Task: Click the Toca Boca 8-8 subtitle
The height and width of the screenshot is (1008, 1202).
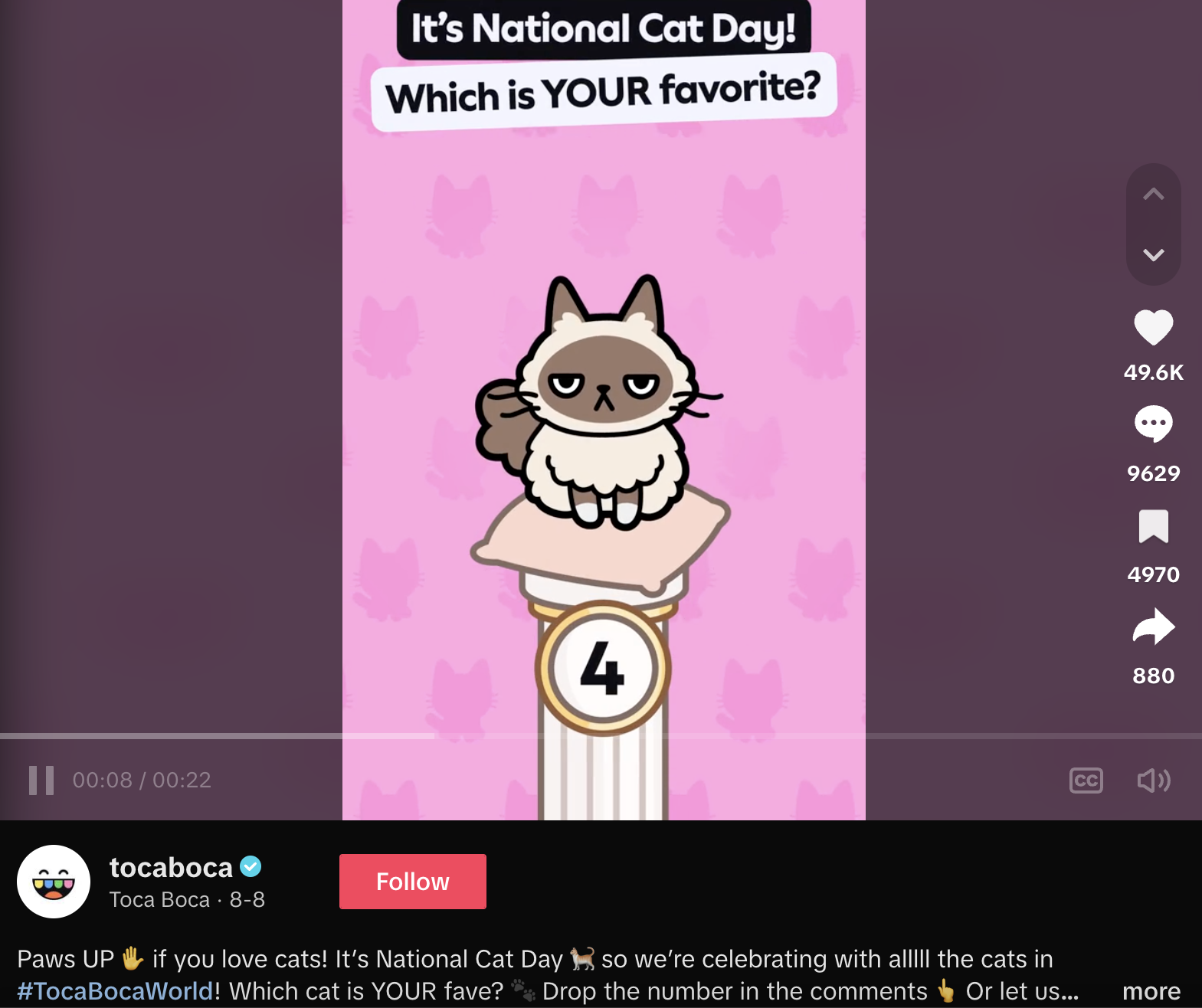Action: coord(187,899)
